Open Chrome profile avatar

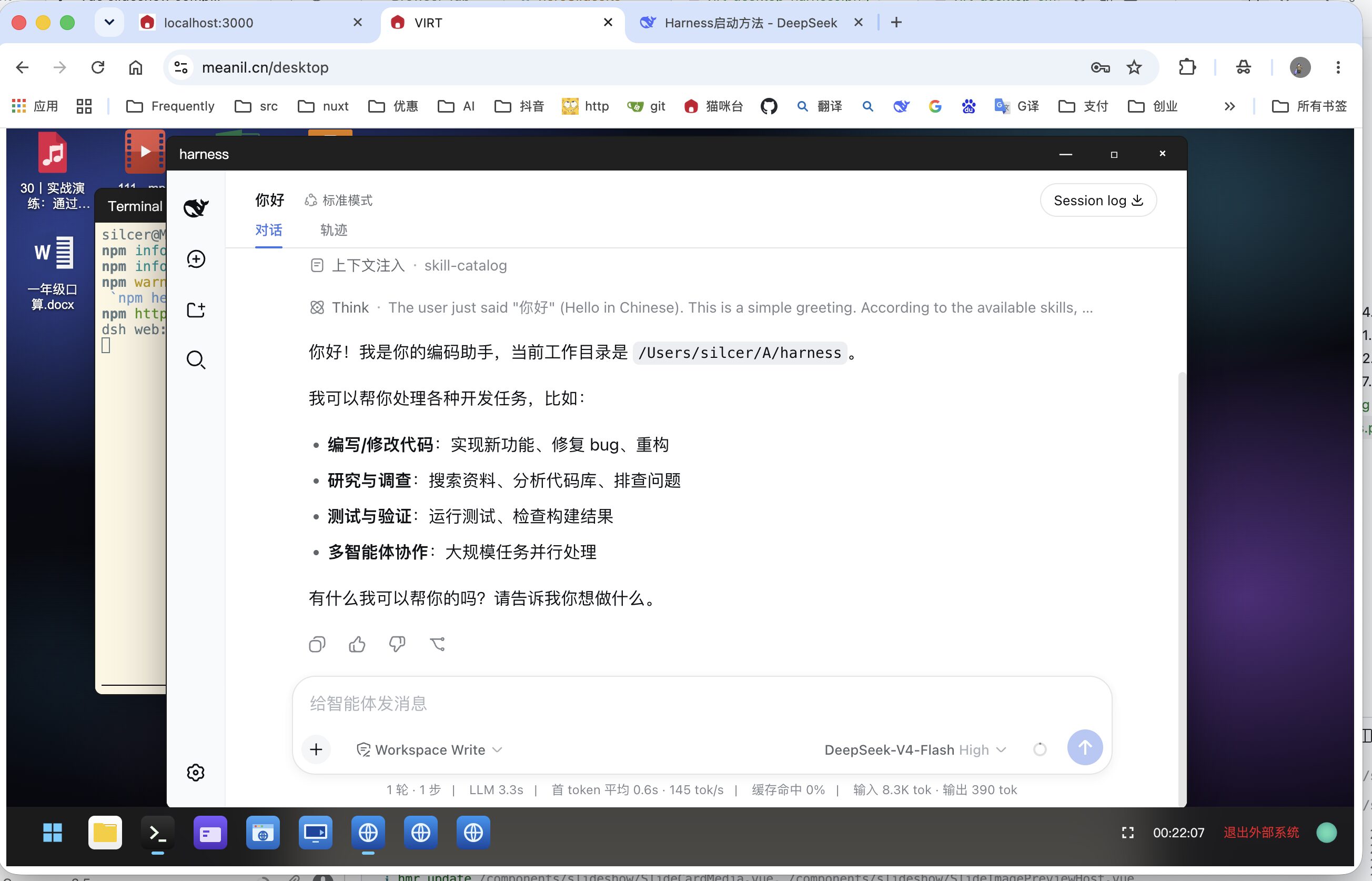point(1300,67)
